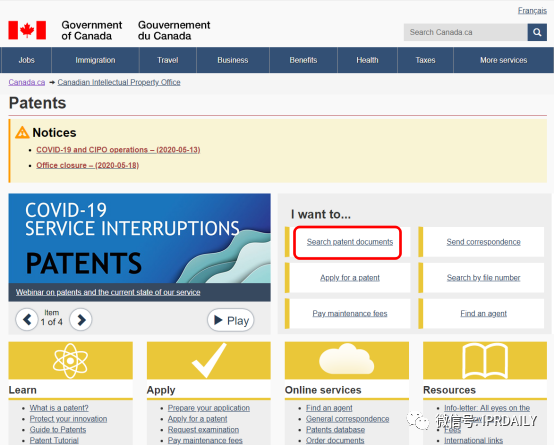Click Apply for a patent under Apply

click(198, 419)
